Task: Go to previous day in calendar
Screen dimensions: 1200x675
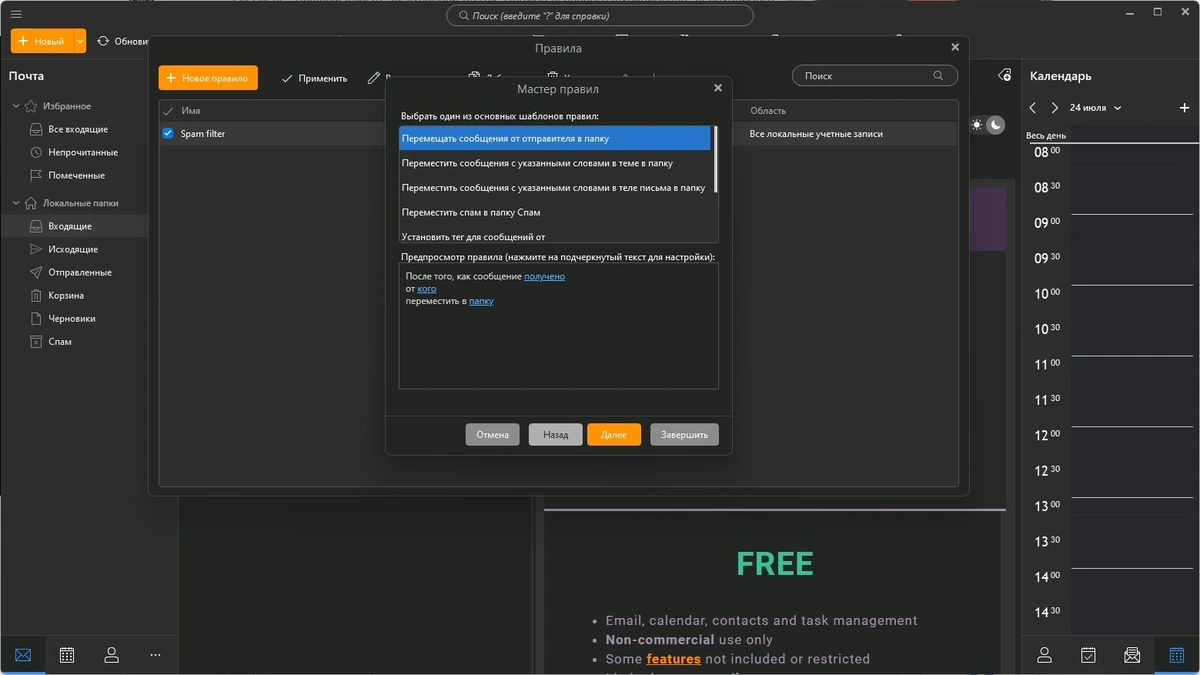Action: [x=1034, y=108]
